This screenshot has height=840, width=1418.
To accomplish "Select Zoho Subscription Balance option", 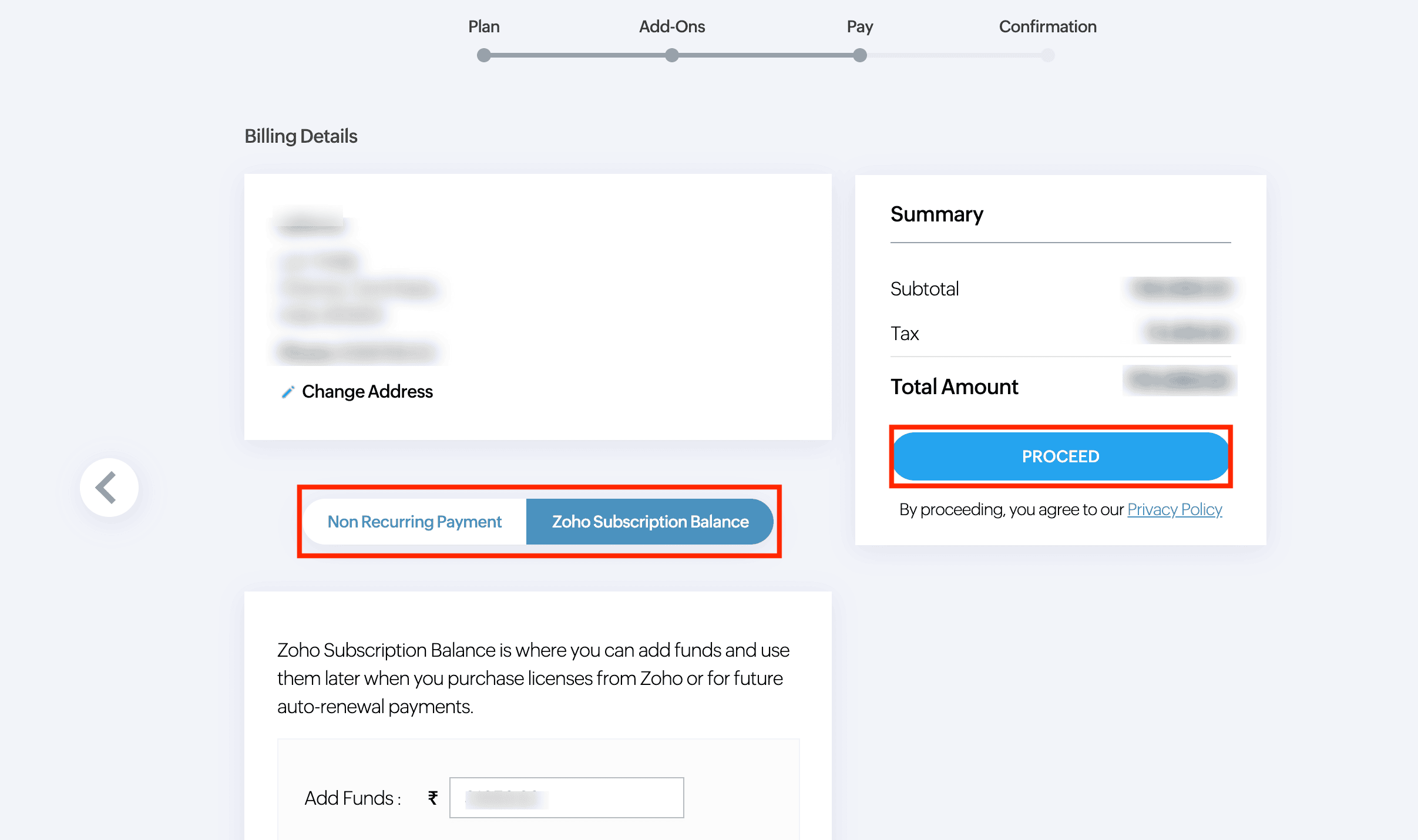I will 650,521.
